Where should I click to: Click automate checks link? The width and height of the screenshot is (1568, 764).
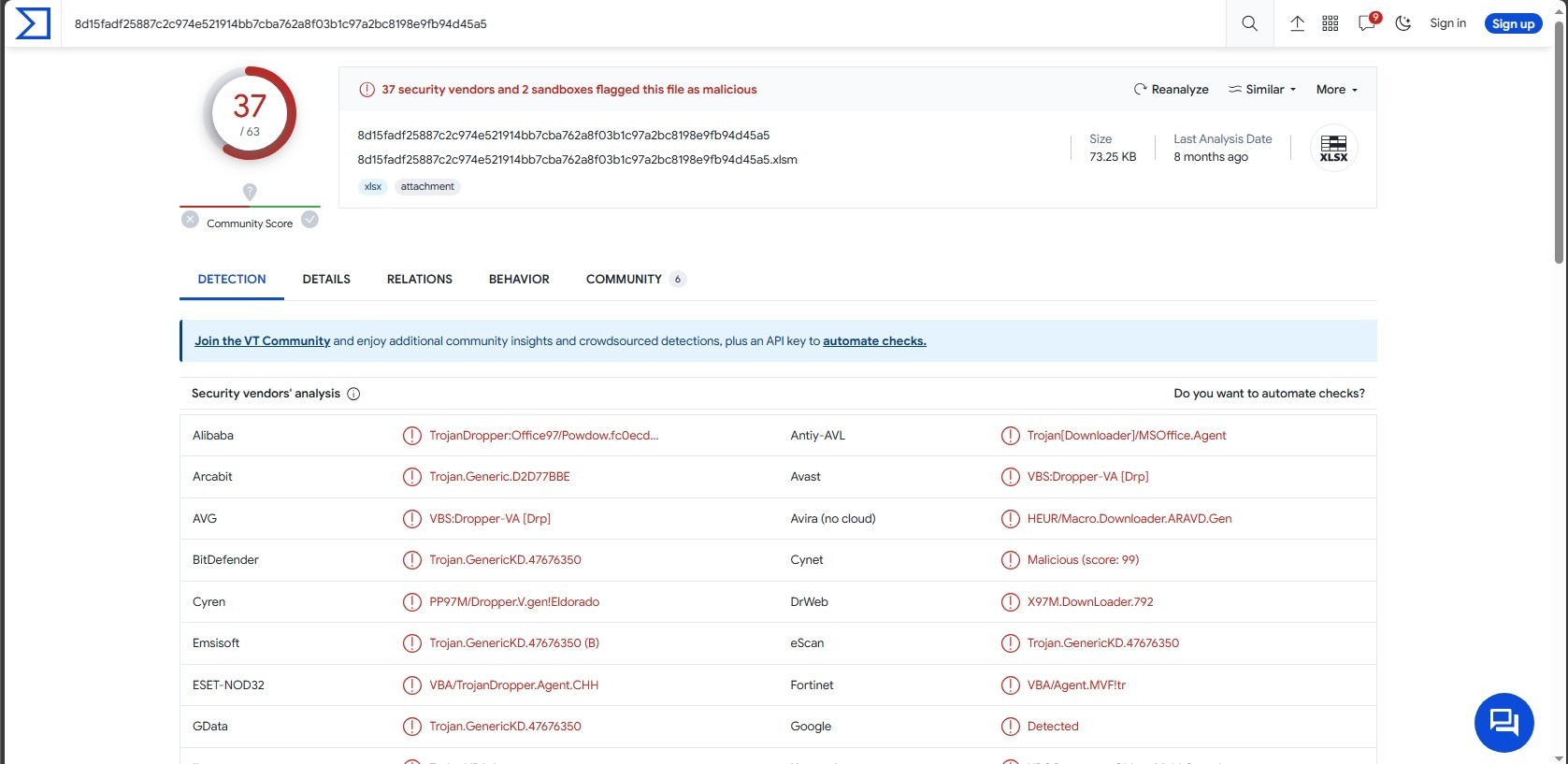tap(874, 341)
